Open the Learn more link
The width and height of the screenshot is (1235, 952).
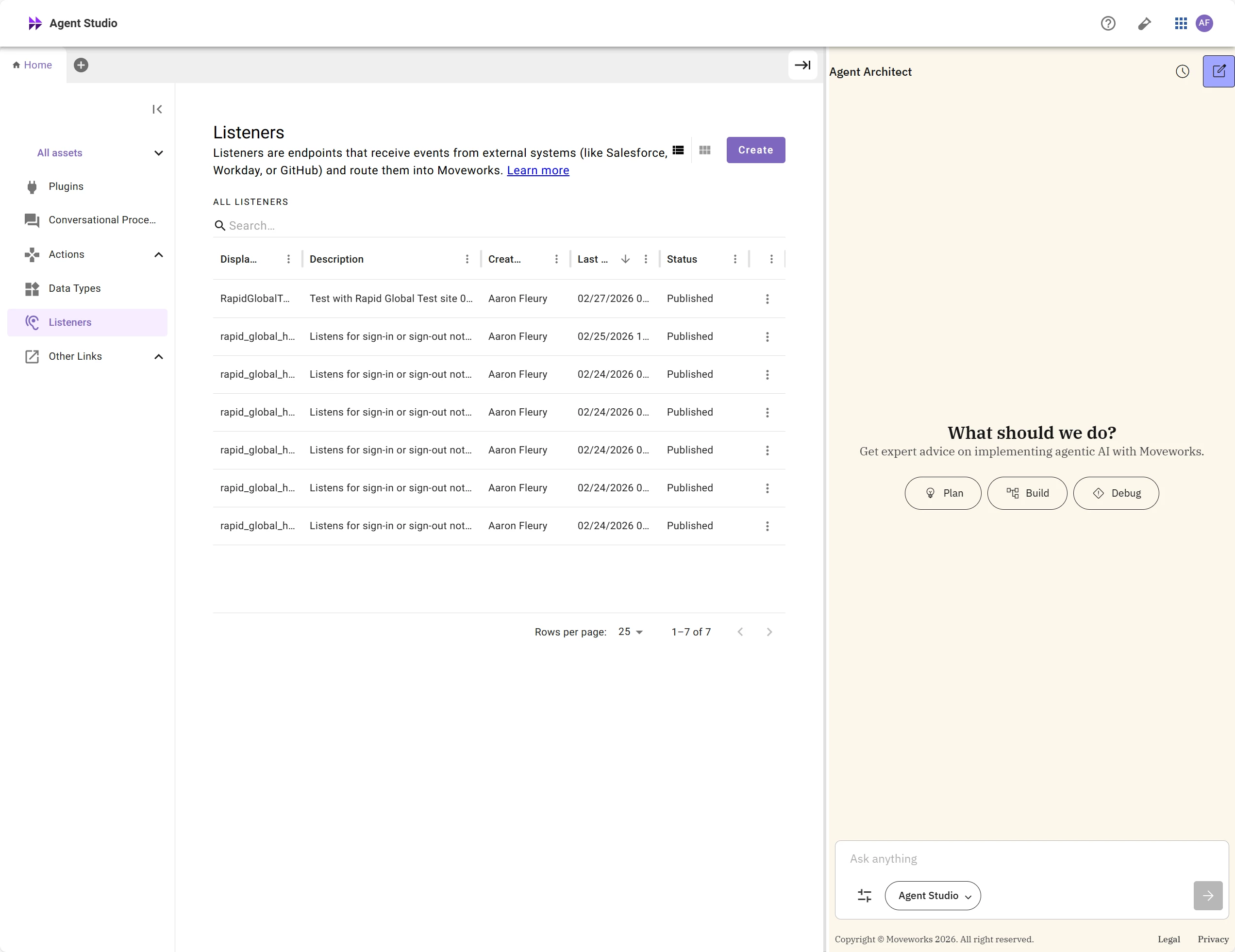pyautogui.click(x=538, y=171)
